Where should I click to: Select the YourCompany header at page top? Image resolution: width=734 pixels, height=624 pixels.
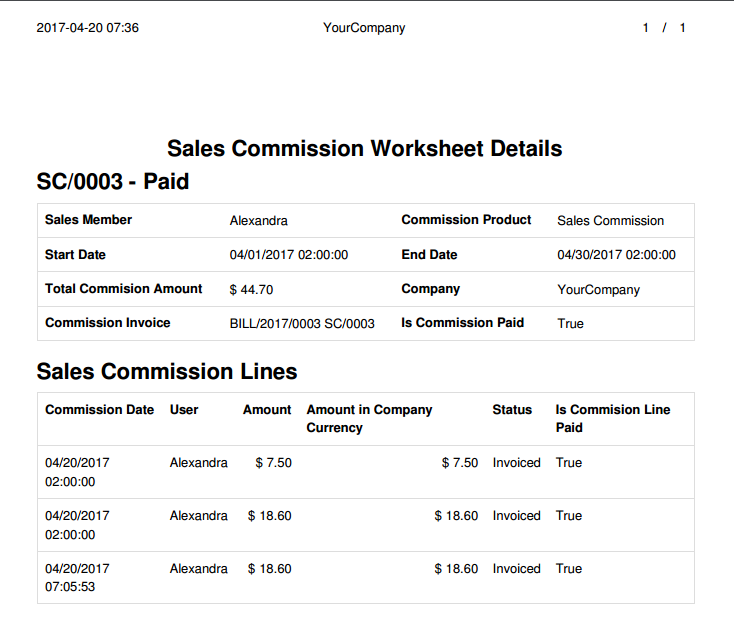pos(364,28)
